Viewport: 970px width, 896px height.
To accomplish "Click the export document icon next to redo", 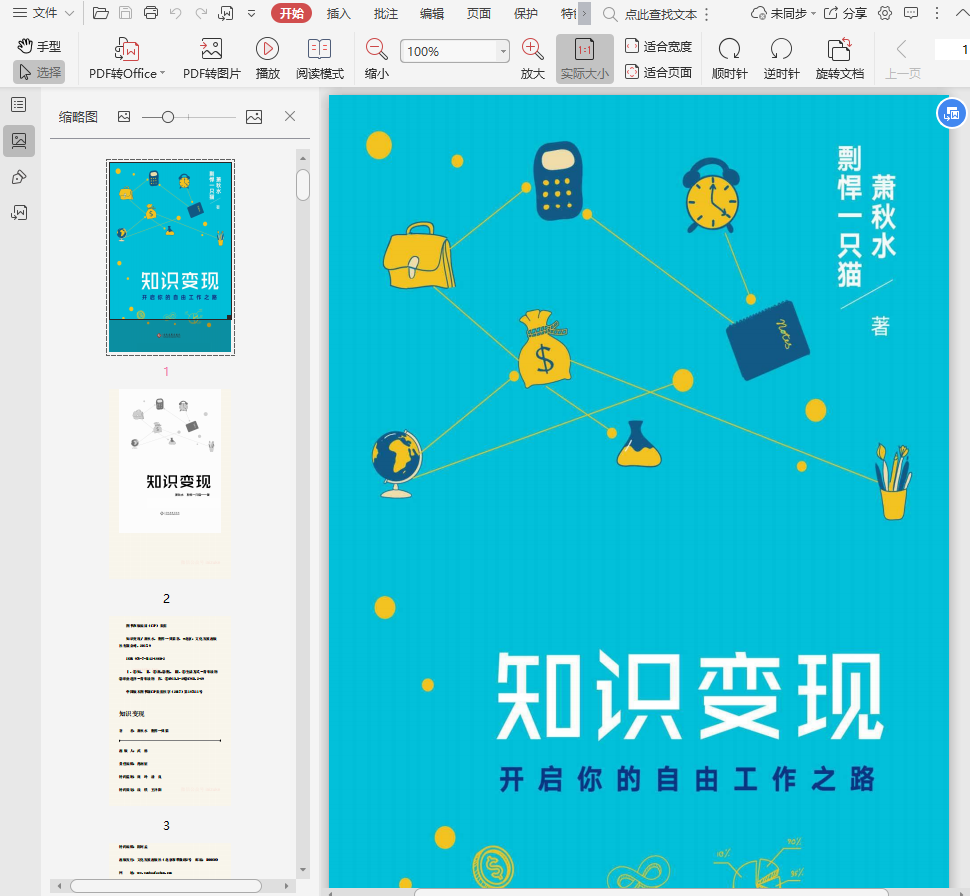I will point(226,13).
